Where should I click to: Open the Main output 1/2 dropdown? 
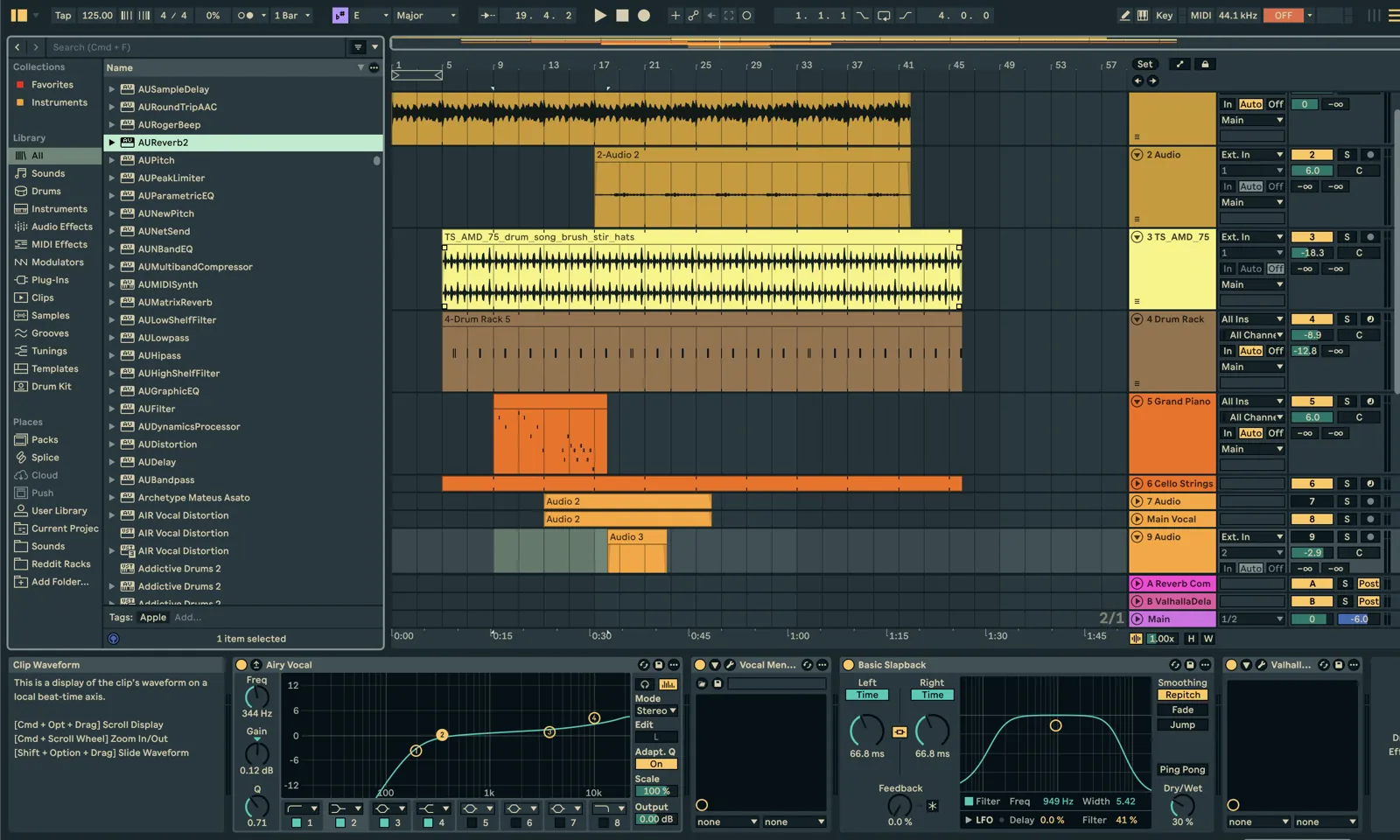(1252, 619)
